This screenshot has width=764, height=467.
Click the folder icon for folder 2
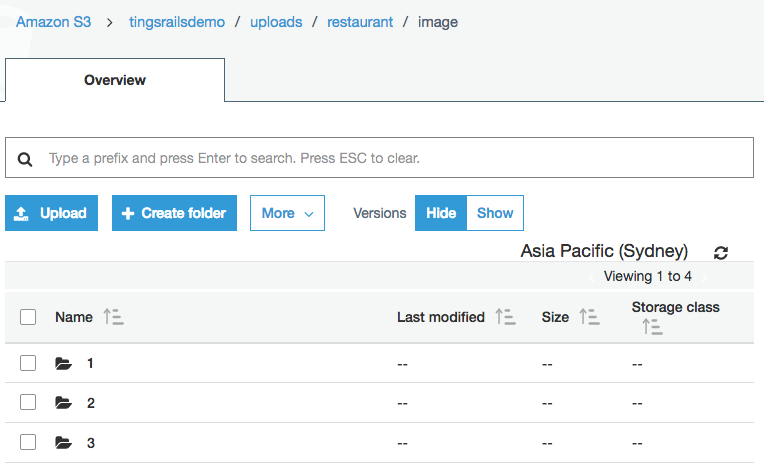click(64, 403)
